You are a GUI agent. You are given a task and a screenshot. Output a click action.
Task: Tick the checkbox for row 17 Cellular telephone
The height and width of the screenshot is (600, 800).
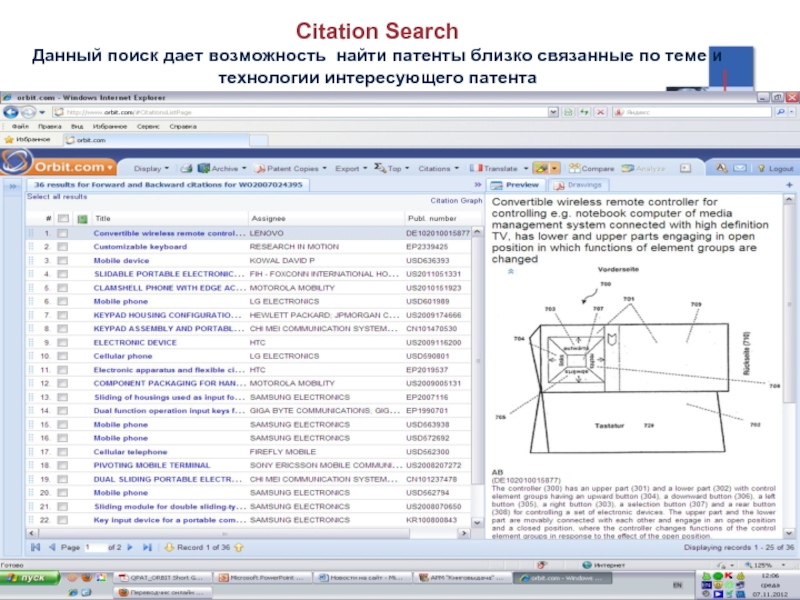pos(62,452)
